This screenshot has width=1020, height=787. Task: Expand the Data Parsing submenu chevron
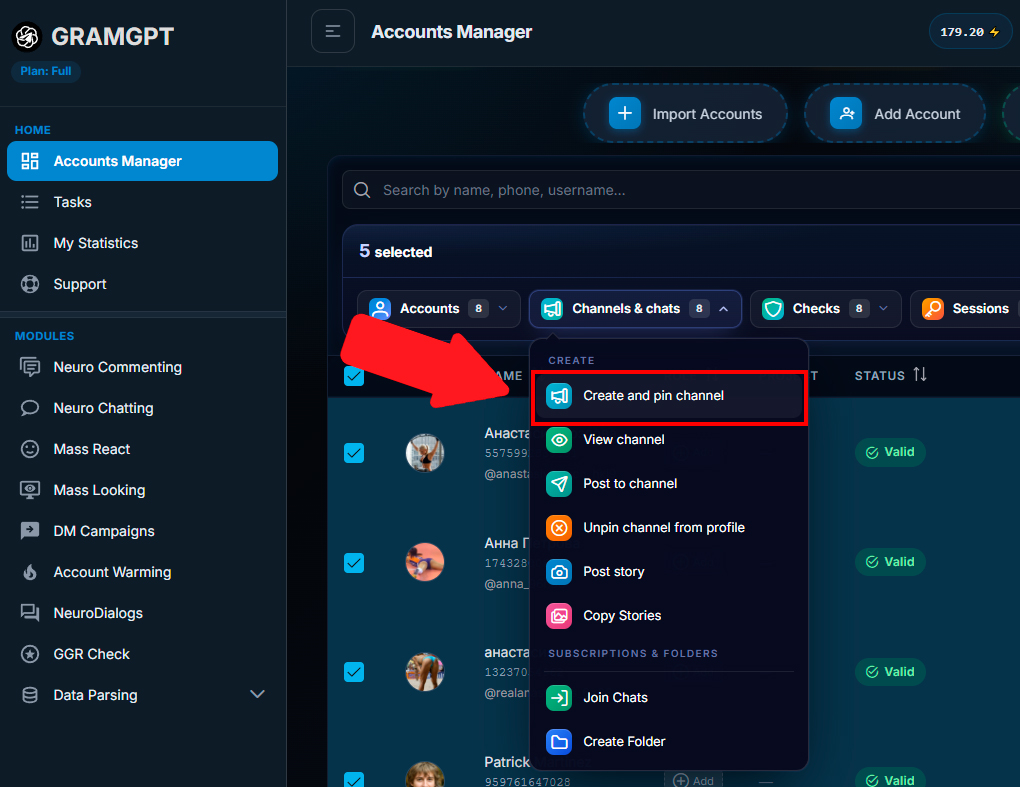coord(258,694)
